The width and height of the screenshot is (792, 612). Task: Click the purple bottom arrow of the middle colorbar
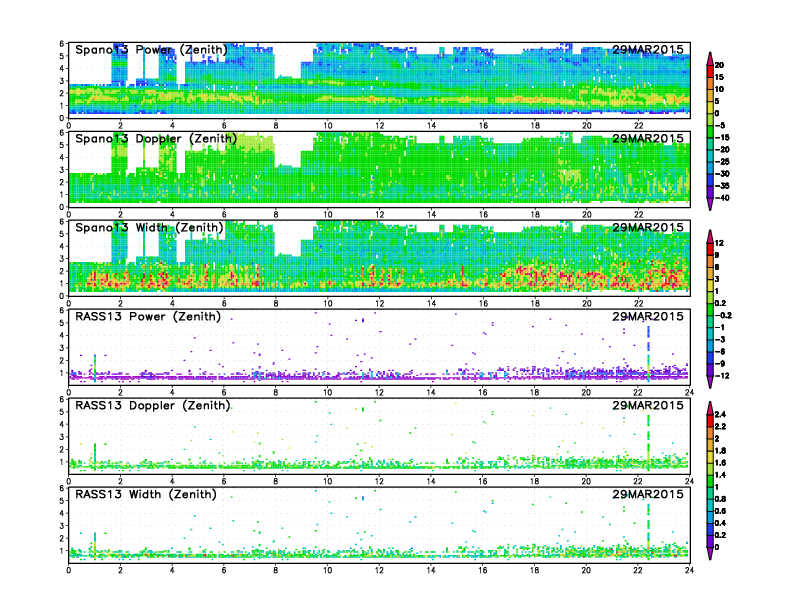(x=710, y=382)
